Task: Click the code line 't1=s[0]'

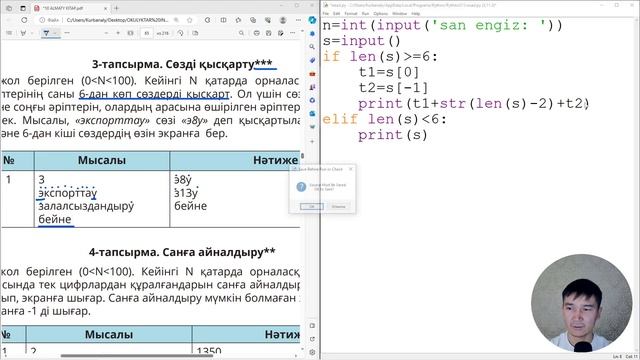Action: [389, 72]
